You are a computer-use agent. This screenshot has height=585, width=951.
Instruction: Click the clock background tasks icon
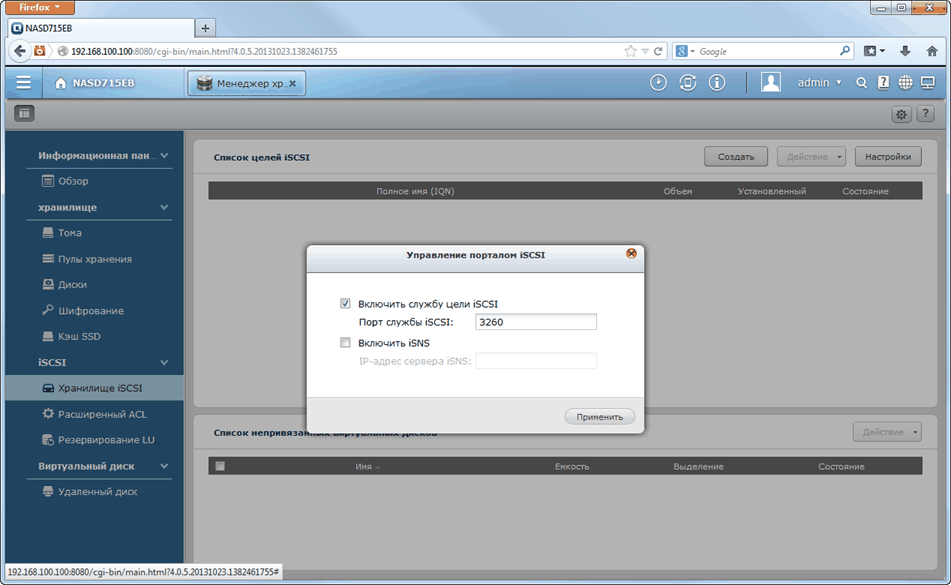[x=658, y=83]
